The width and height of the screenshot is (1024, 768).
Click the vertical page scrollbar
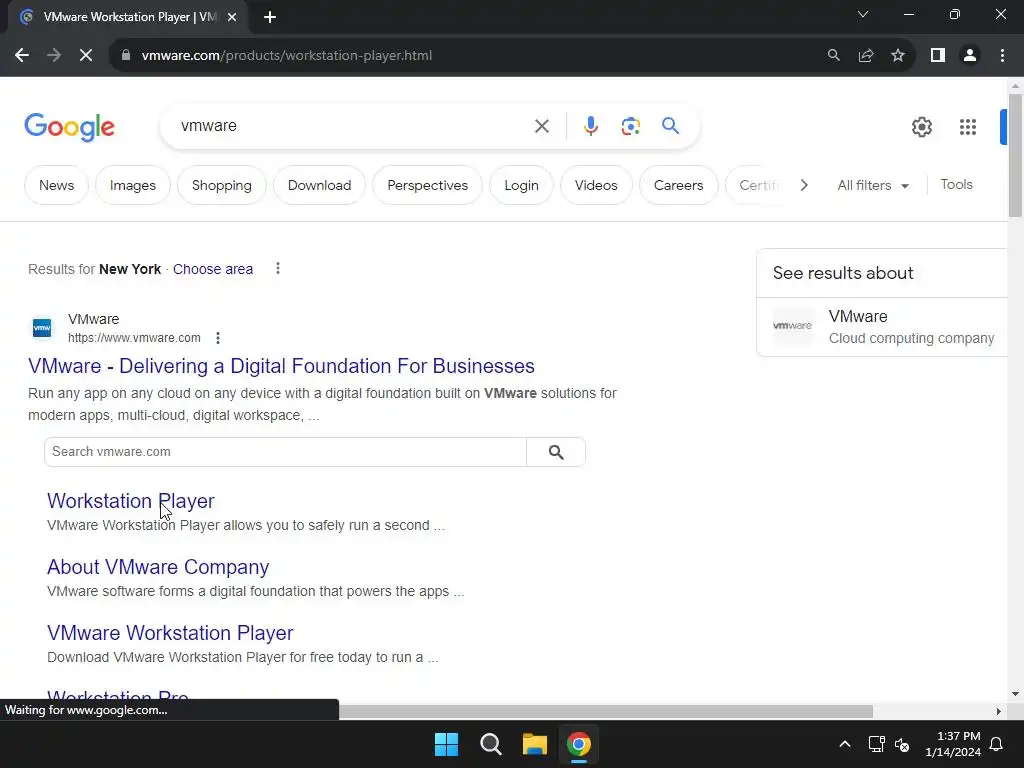(x=1015, y=155)
